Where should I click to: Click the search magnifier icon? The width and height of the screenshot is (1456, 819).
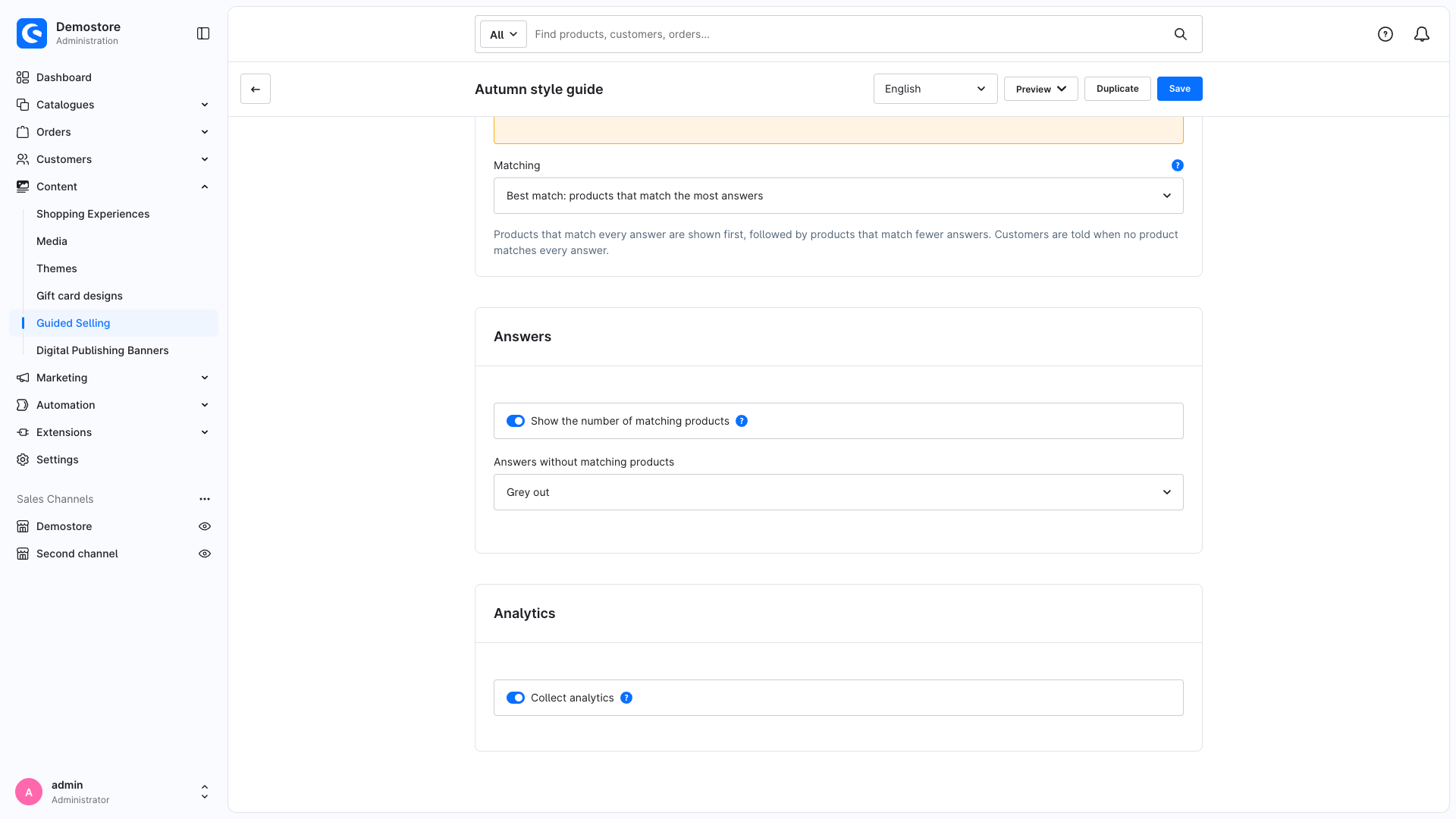[1181, 34]
